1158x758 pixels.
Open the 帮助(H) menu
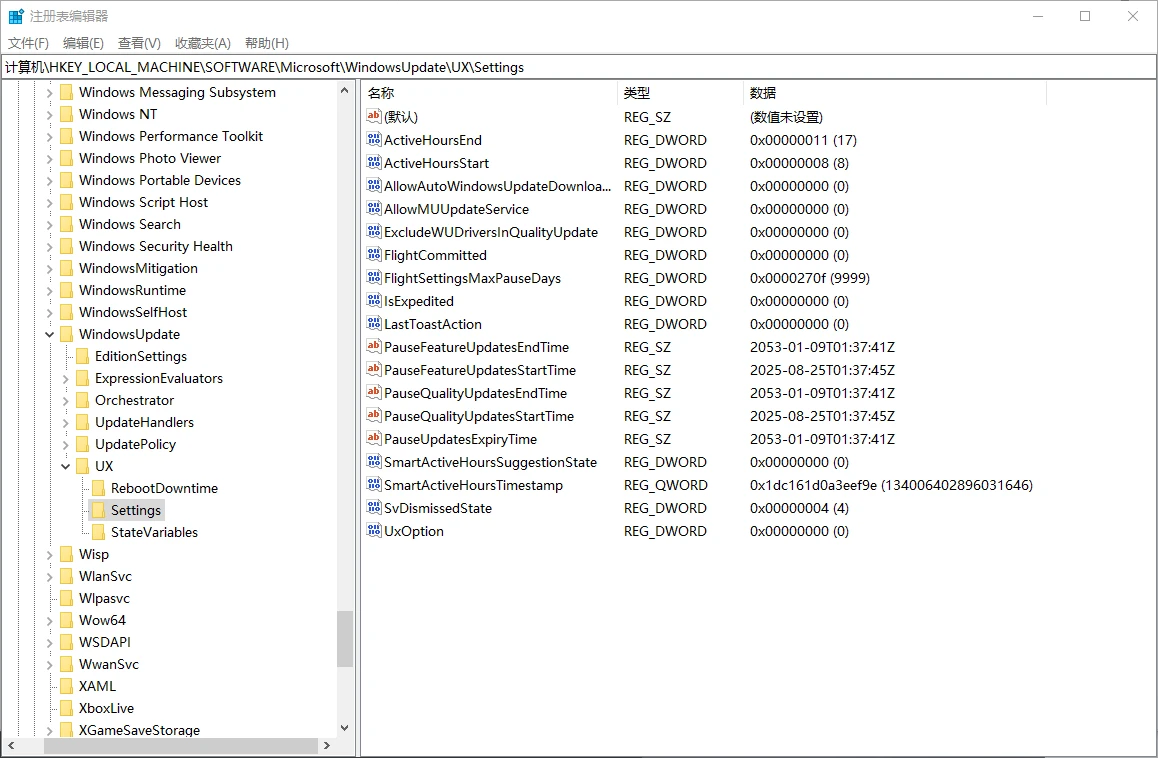point(267,43)
